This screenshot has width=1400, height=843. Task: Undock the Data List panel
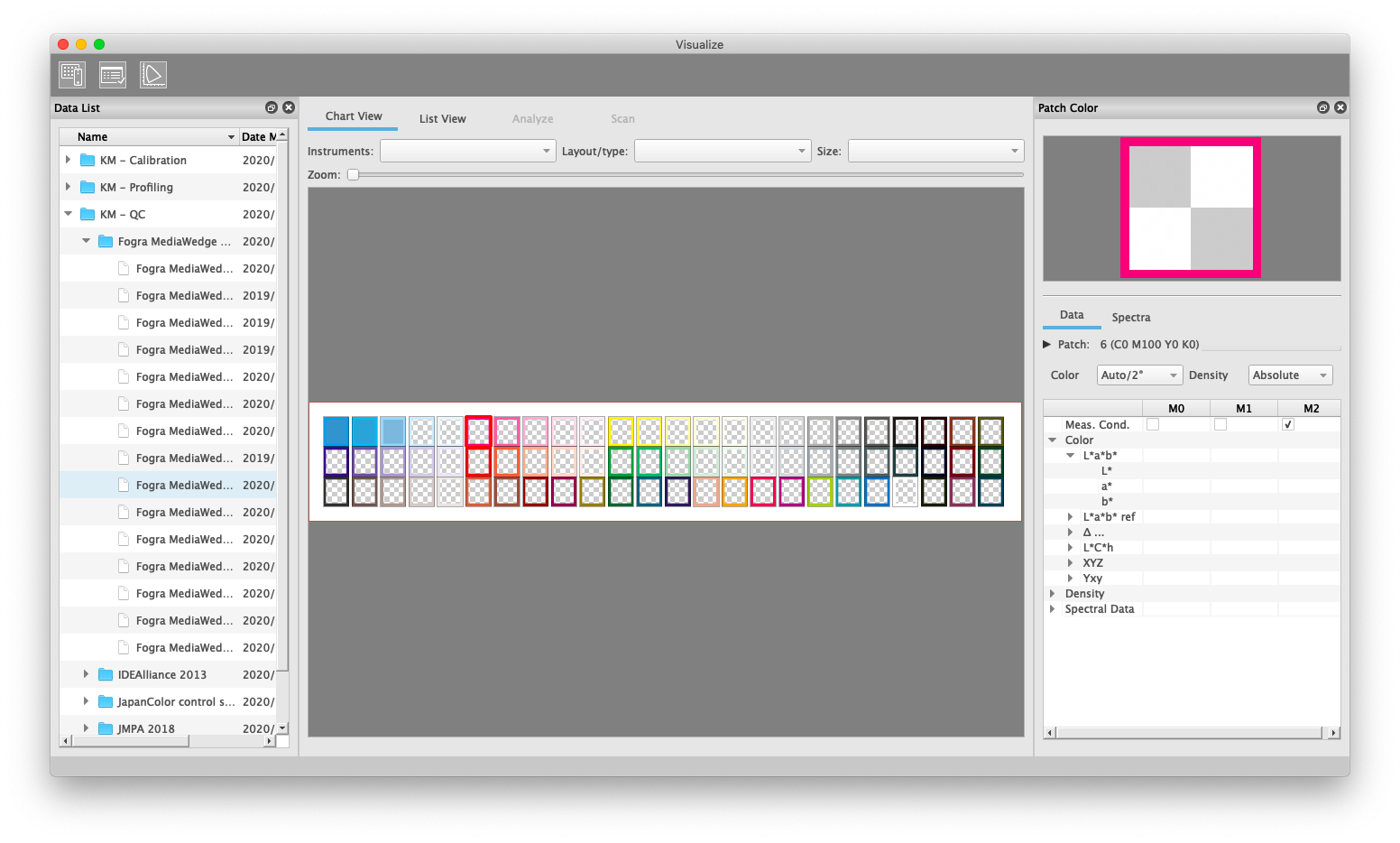coord(272,107)
